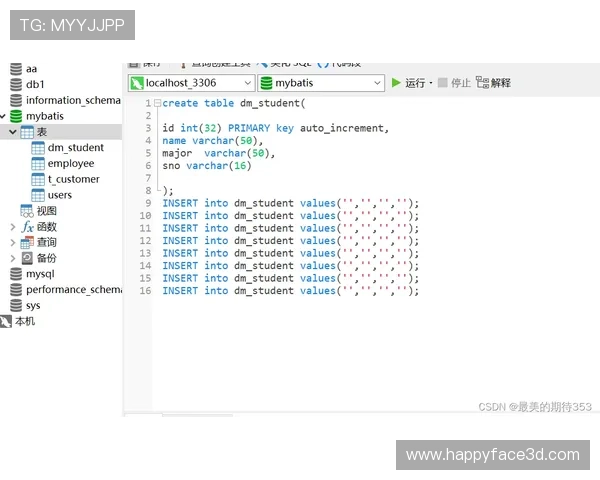Click the 表 tables folder icon
This screenshot has width=600, height=480.
[x=27, y=132]
